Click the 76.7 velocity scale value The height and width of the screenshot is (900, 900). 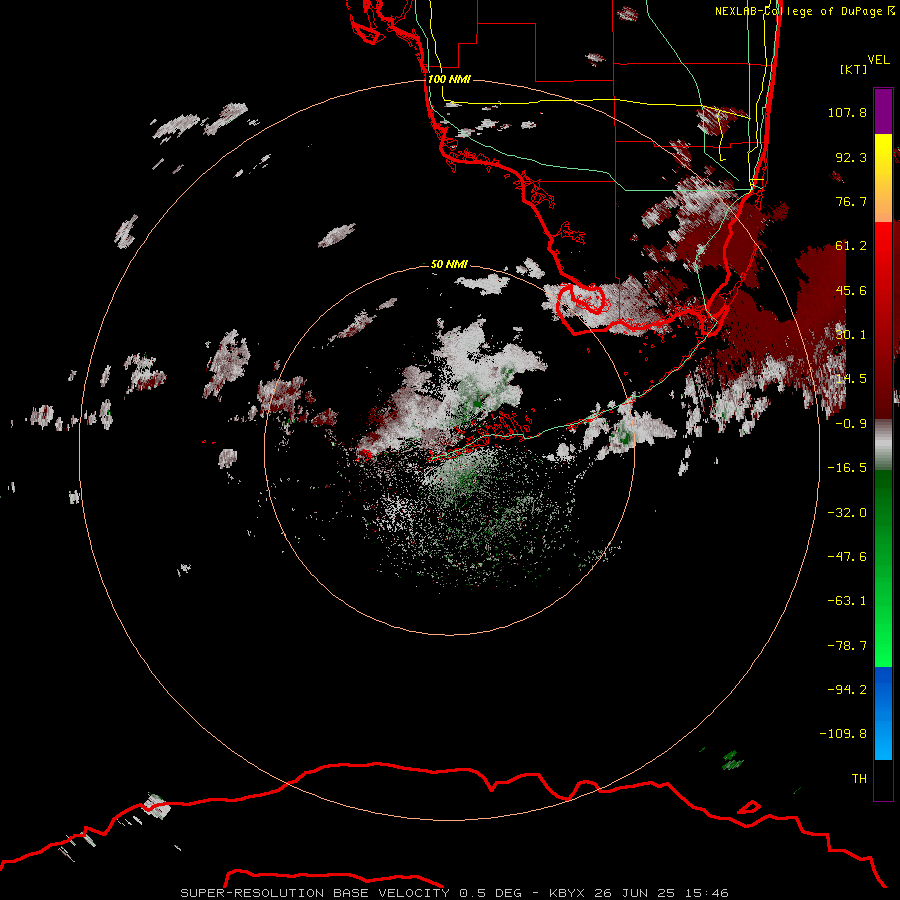851,201
